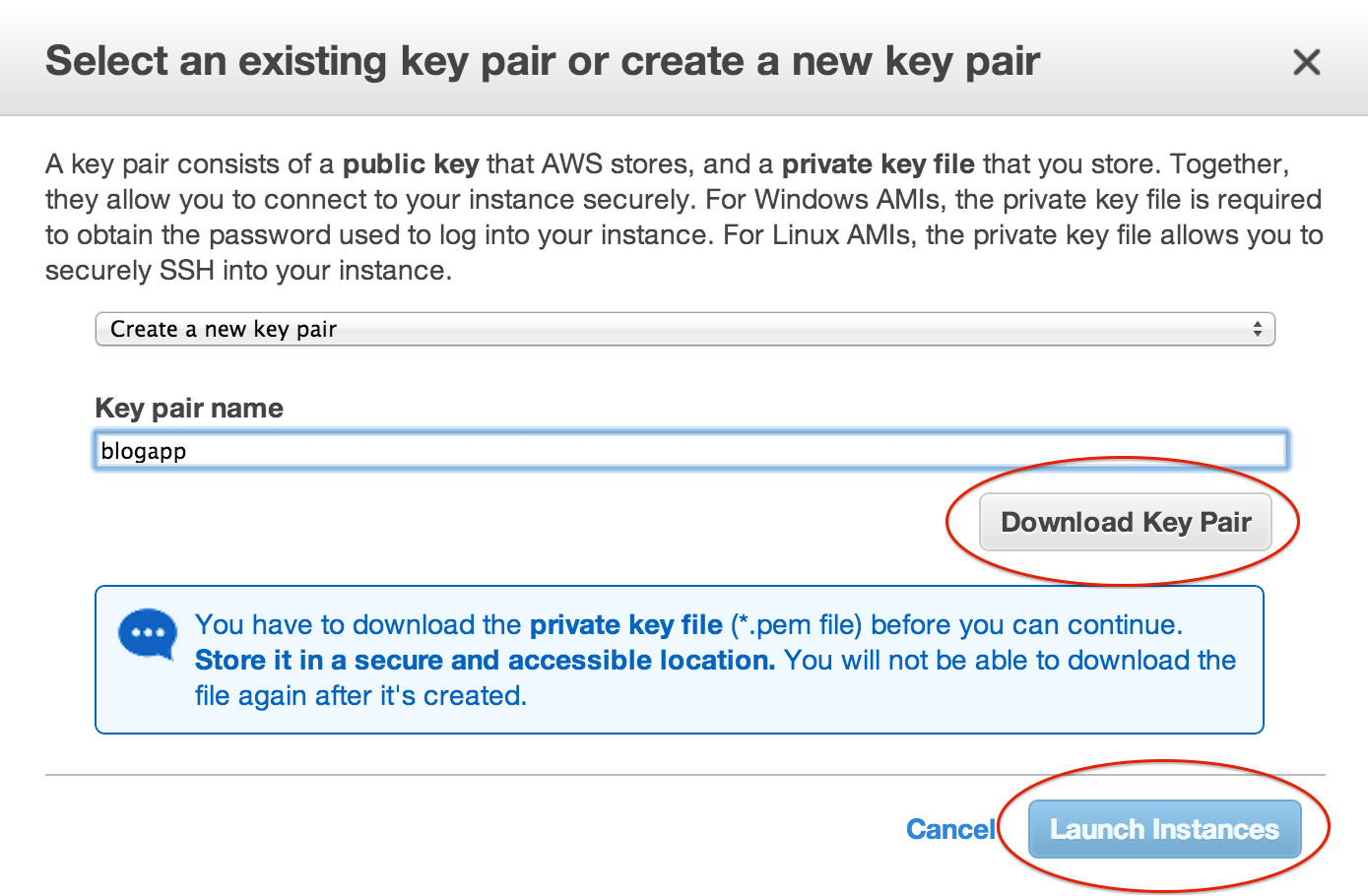The image size is (1368, 896).
Task: Focus the Key pair name input field
Action: point(690,451)
